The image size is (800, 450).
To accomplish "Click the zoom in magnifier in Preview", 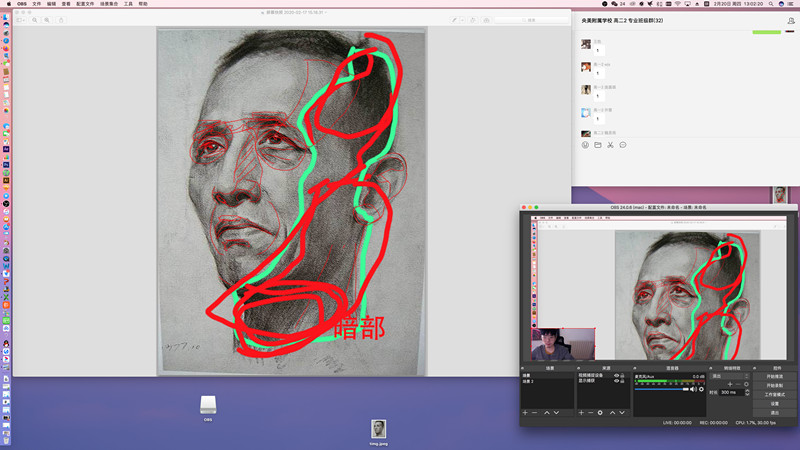I will click(x=47, y=20).
